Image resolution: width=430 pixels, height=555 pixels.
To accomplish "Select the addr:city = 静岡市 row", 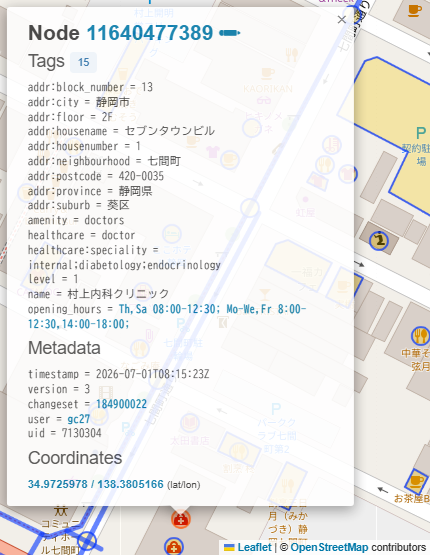I will (79, 102).
